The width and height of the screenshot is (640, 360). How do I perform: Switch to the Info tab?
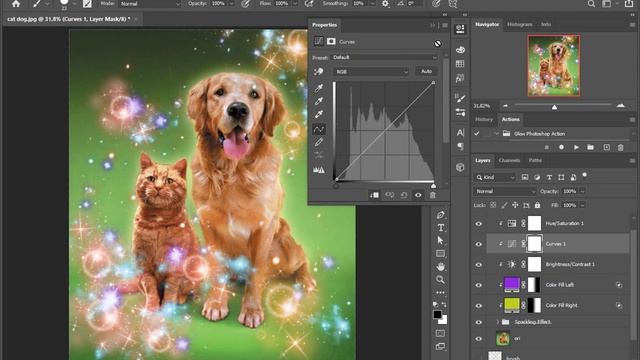click(x=546, y=24)
